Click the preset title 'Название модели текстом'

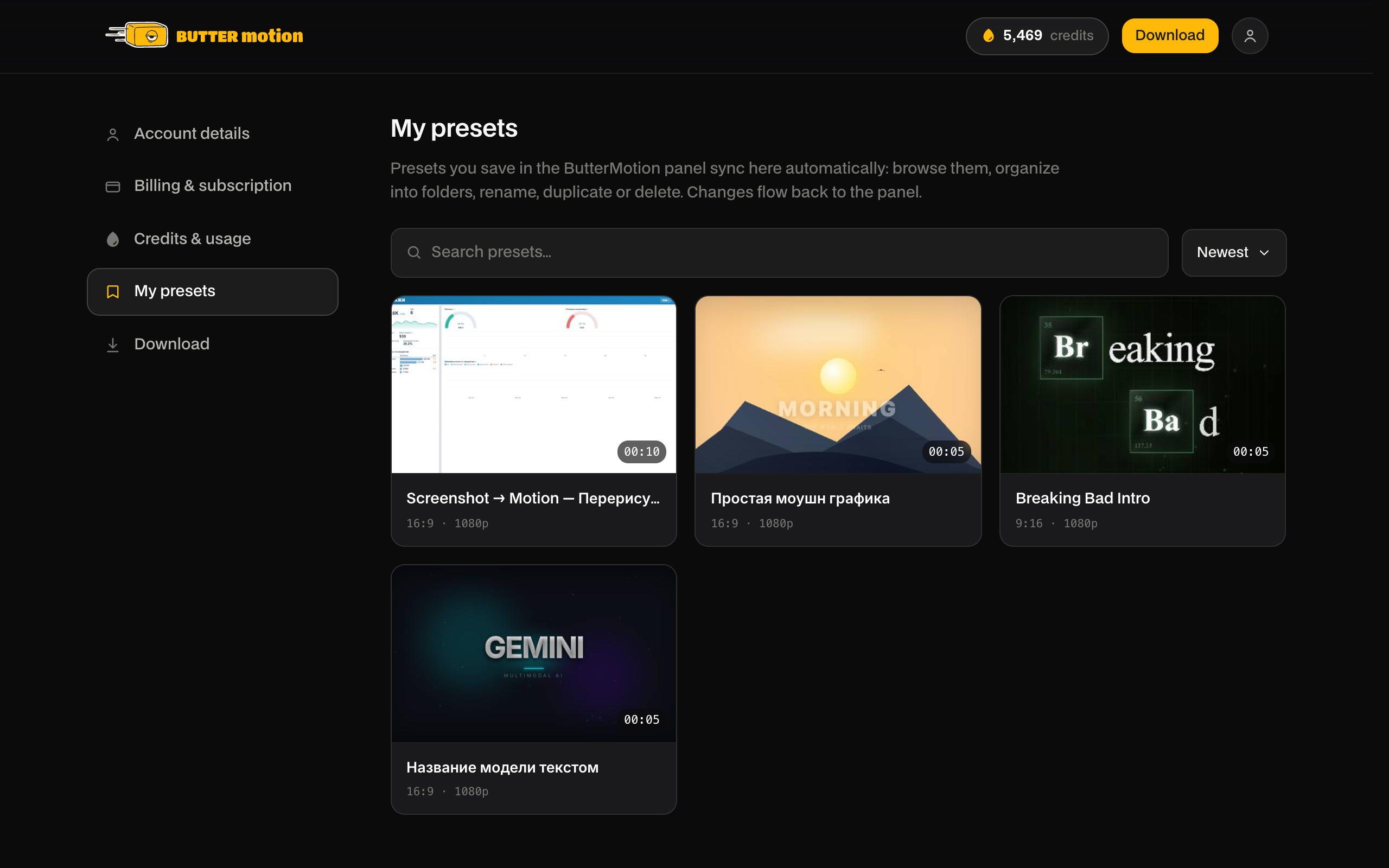[502, 768]
